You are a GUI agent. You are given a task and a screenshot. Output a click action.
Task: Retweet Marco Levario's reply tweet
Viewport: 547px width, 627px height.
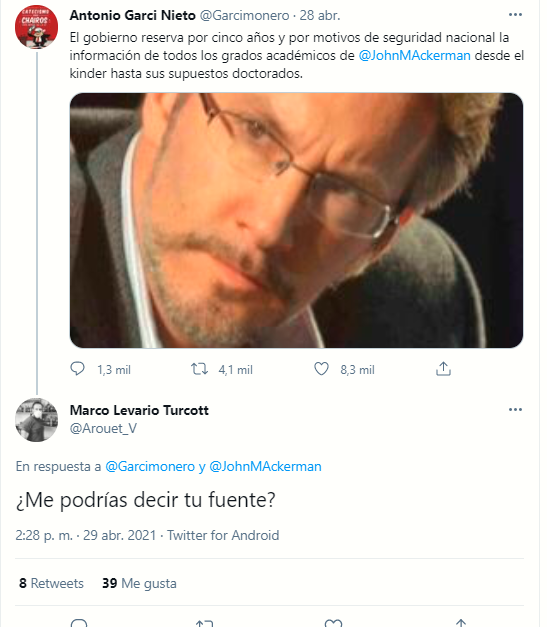[x=204, y=623]
